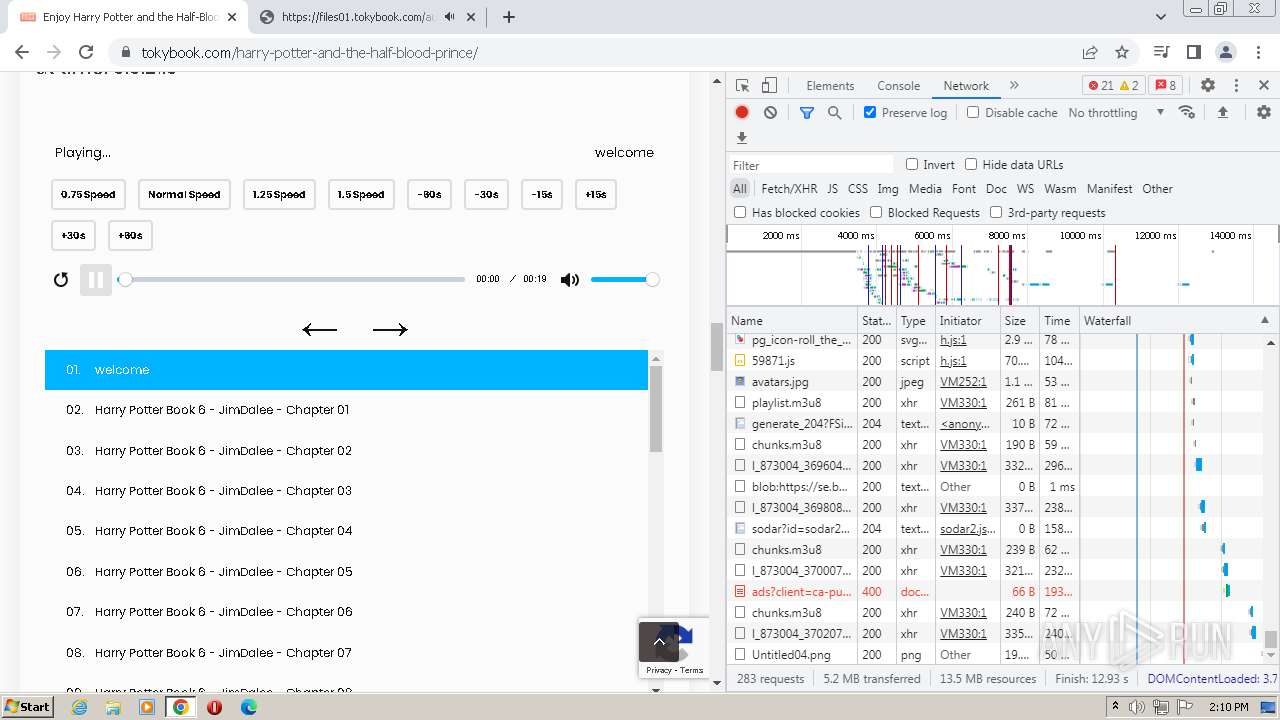Set playback to 1.25 Speed
Screen dimensions: 1280x720
pos(279,195)
